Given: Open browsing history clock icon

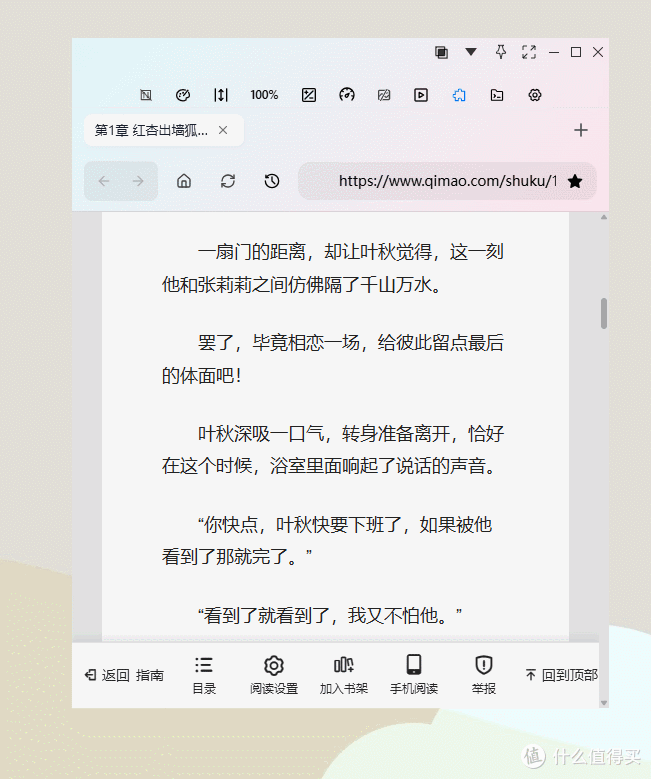Looking at the screenshot, I should point(272,181).
